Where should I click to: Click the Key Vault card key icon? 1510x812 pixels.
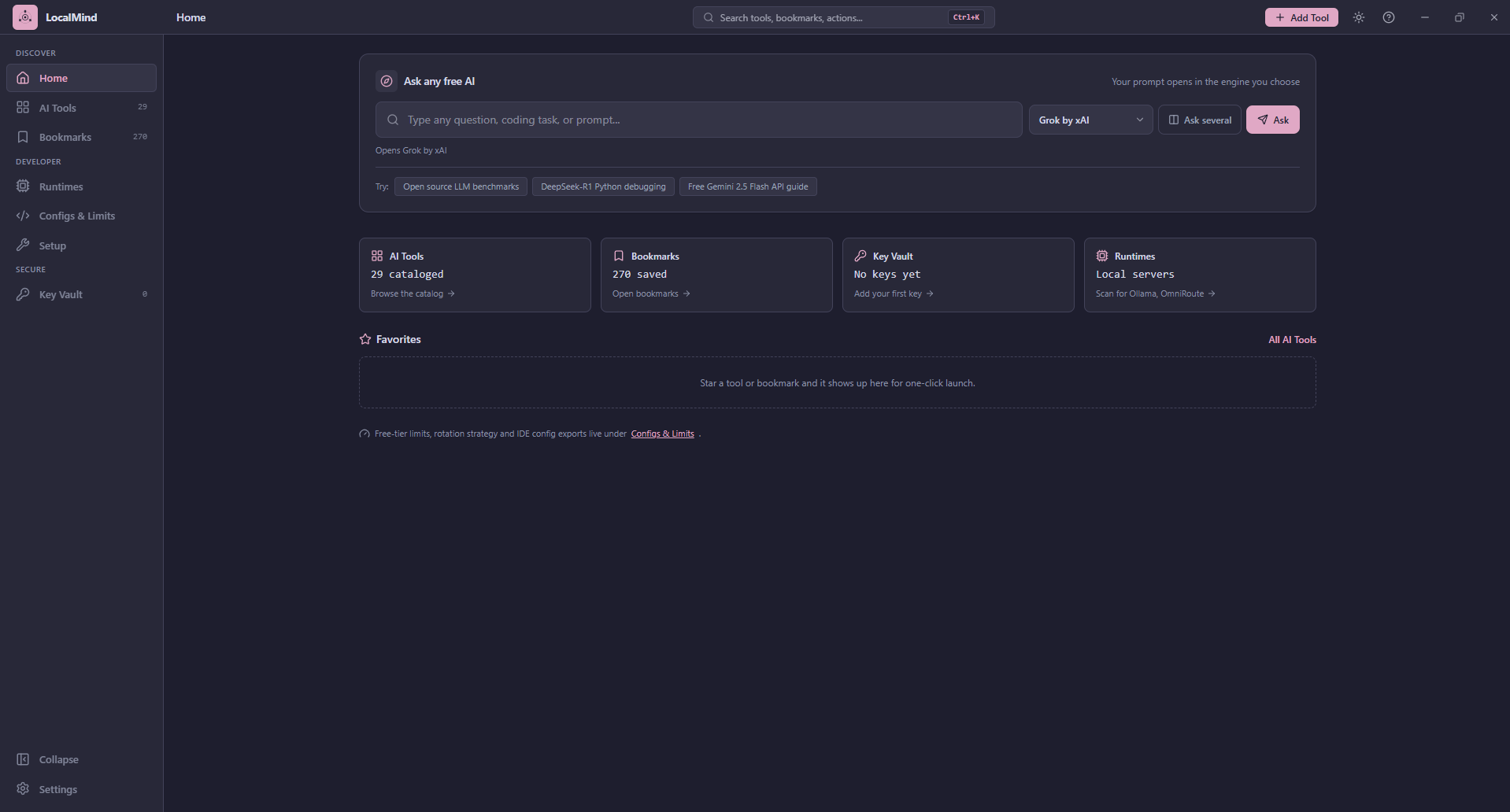[860, 256]
